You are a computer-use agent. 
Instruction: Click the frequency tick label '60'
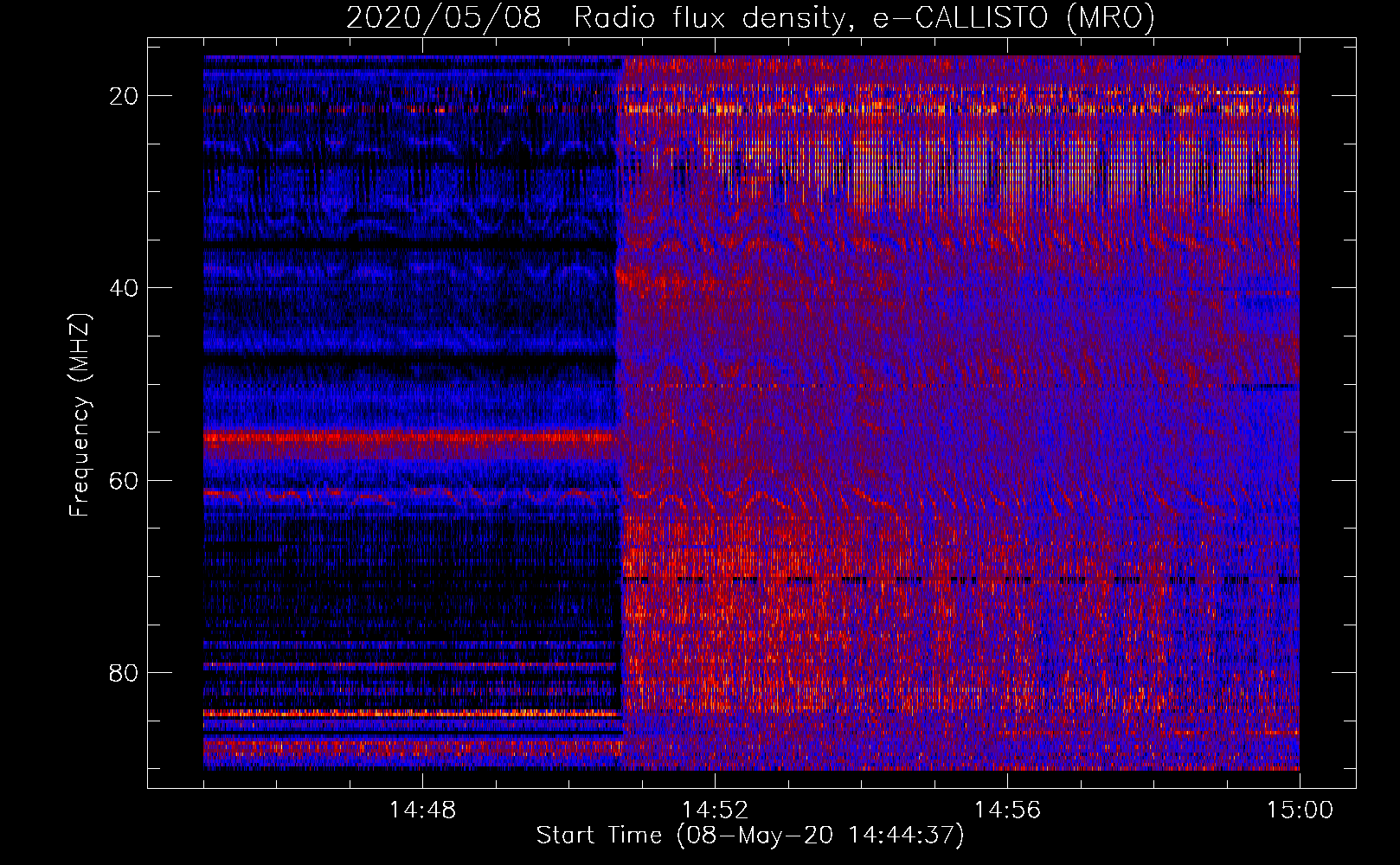tap(124, 480)
